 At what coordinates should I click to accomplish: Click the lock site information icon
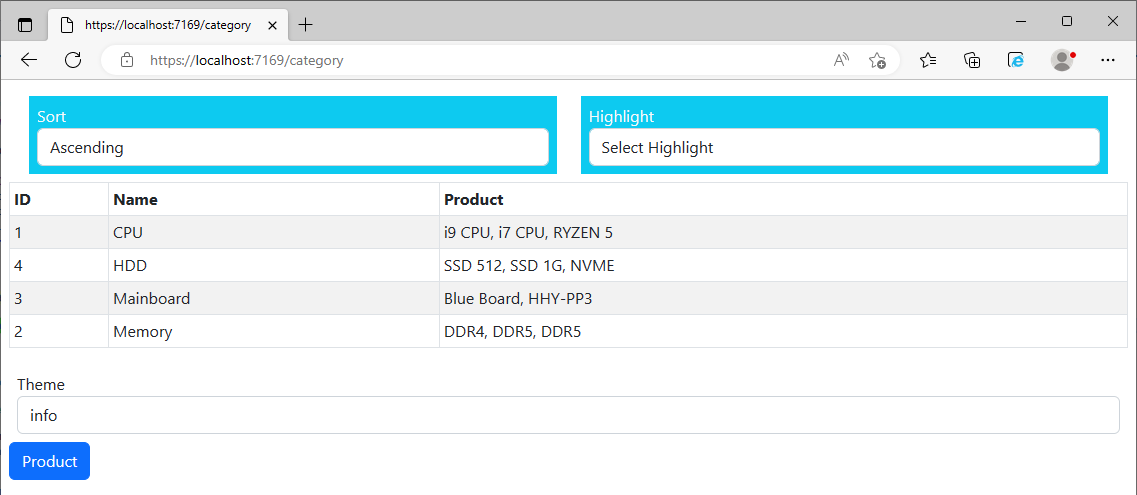coord(127,60)
